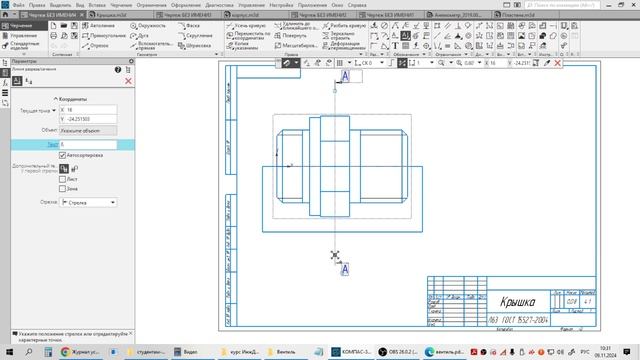Click the highlighted section line tool in ribbon
Screen dimensions: 640x360
coord(405,36)
